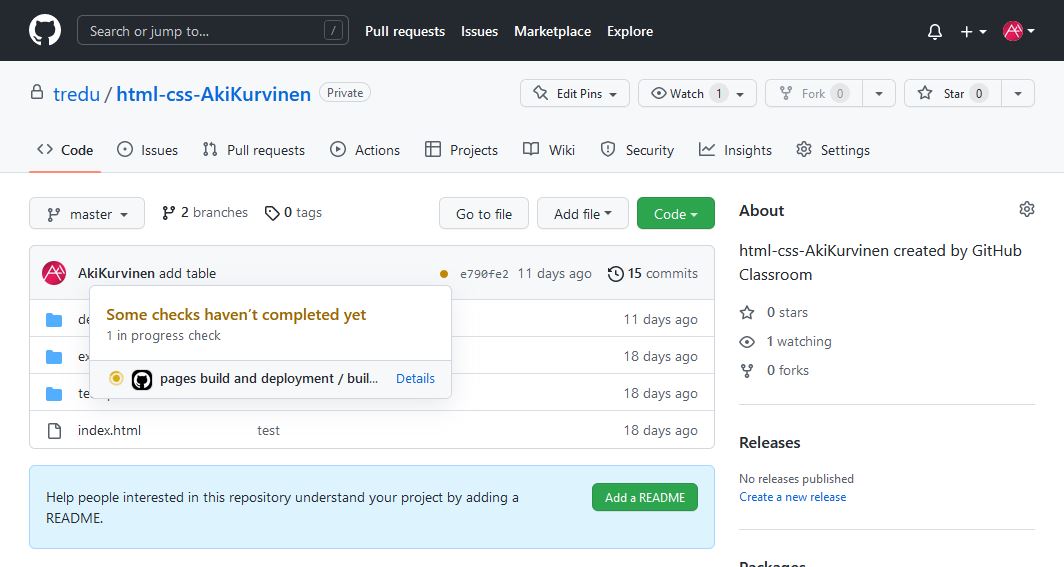
Task: Open the 15 commits history
Action: click(x=653, y=273)
